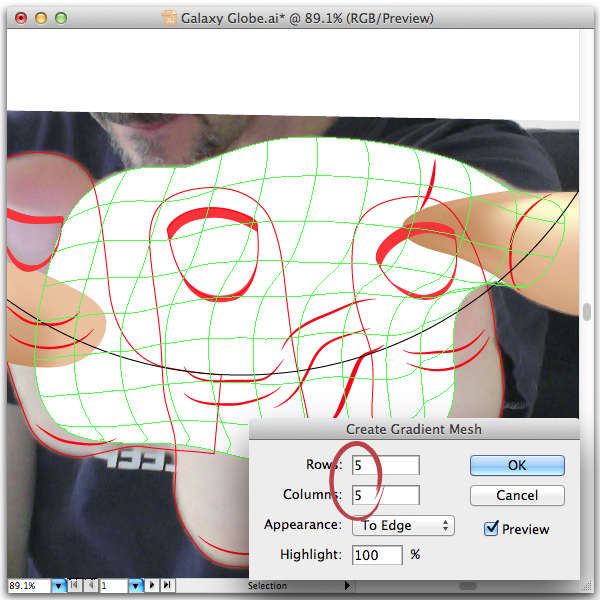Go to next artboard
Screen dimensions: 600x600
[152, 585]
